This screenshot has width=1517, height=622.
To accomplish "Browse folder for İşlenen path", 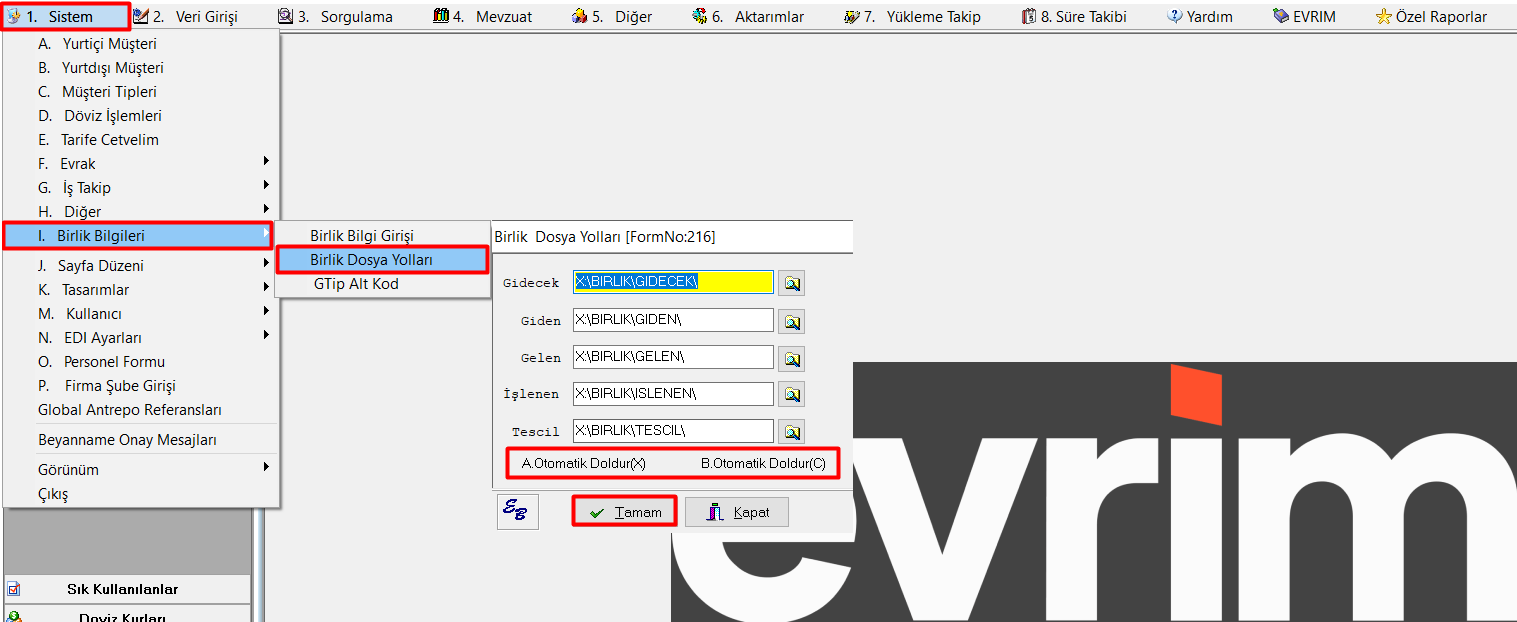I will pos(792,395).
